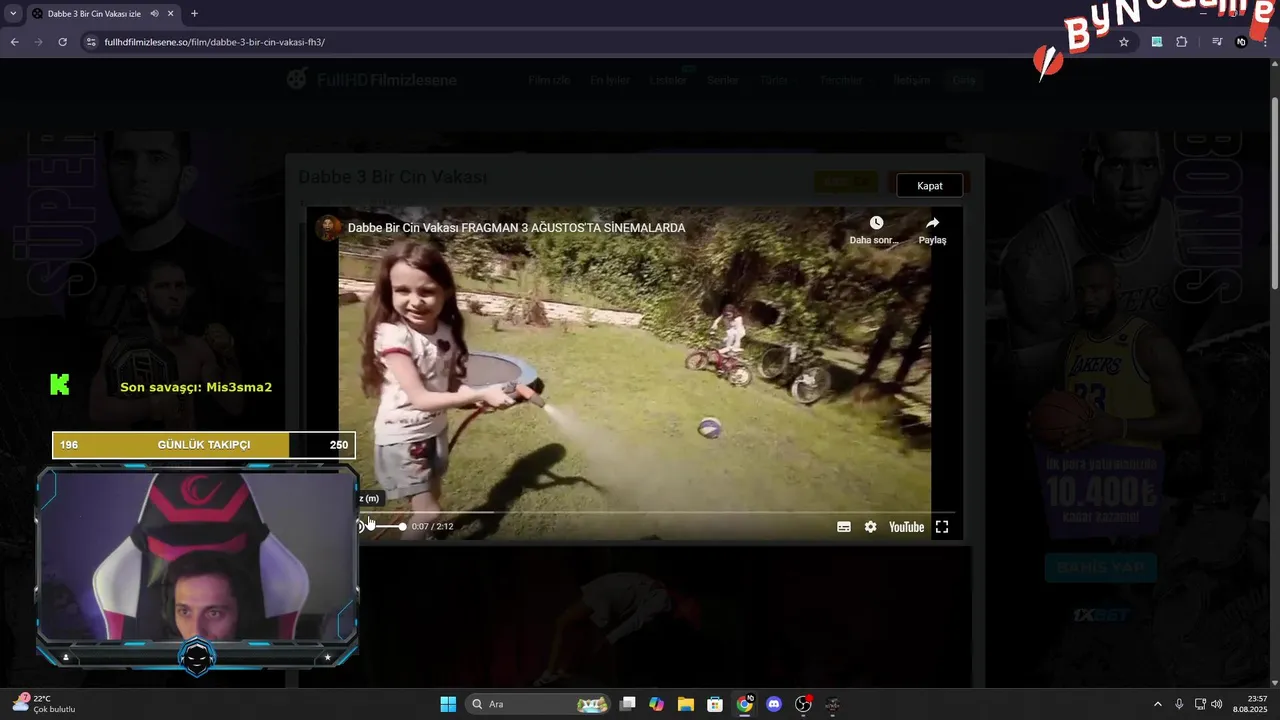
Task: Open video on YouTube via logo
Action: pos(906,527)
